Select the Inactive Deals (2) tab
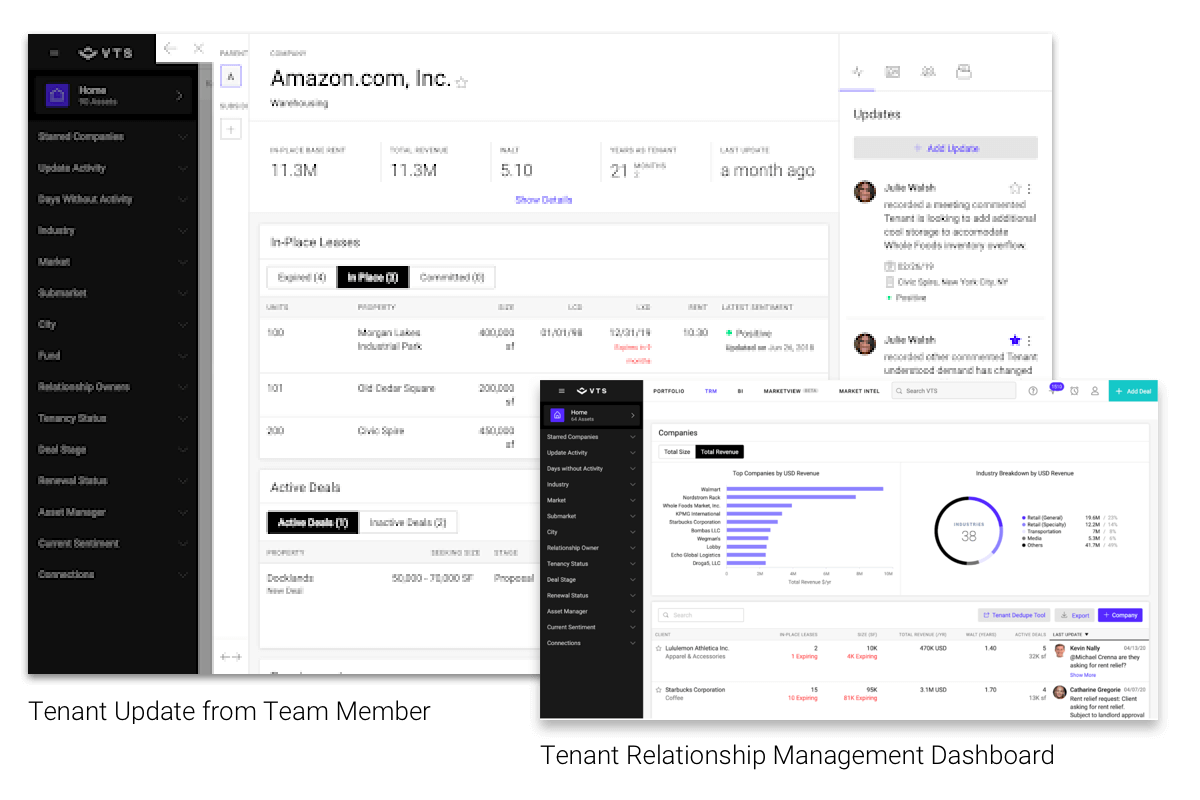Screen dimensions: 1200x800 (x=407, y=522)
